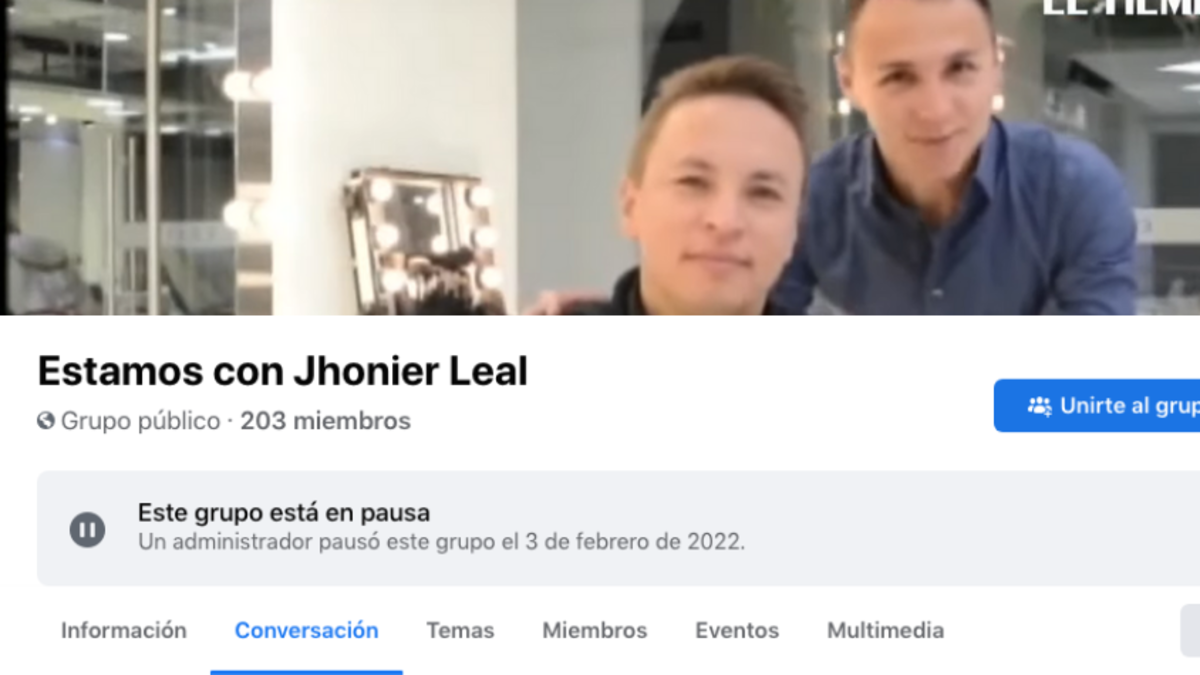Click the lighted vanity mirror in cover photo
1200x675 pixels.
420,238
